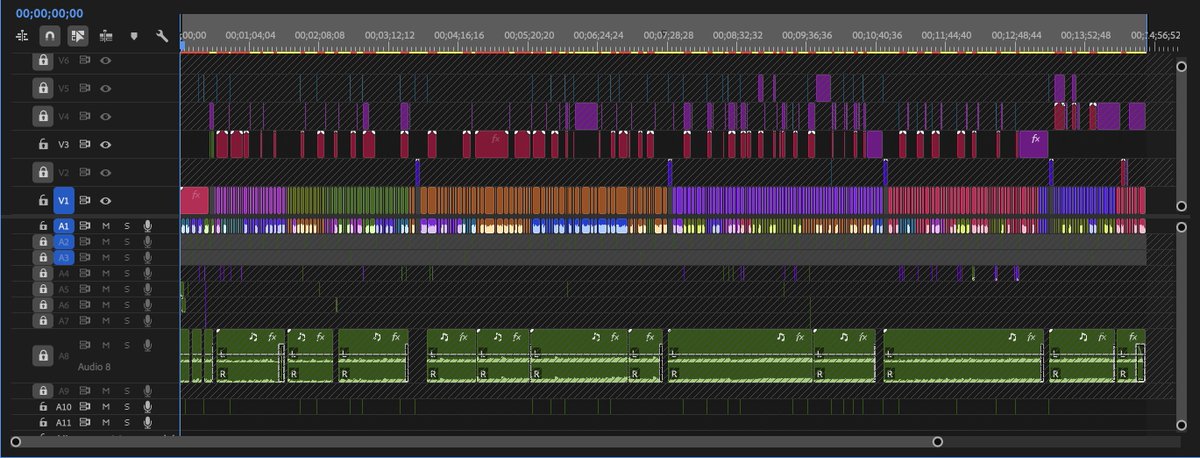
Task: Solo audio track A1
Action: 126,226
